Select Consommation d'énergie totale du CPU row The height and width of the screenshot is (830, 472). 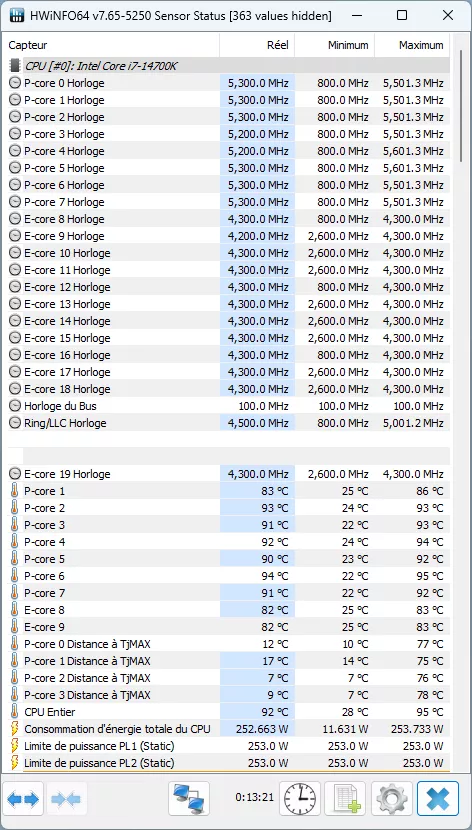[x=229, y=729]
